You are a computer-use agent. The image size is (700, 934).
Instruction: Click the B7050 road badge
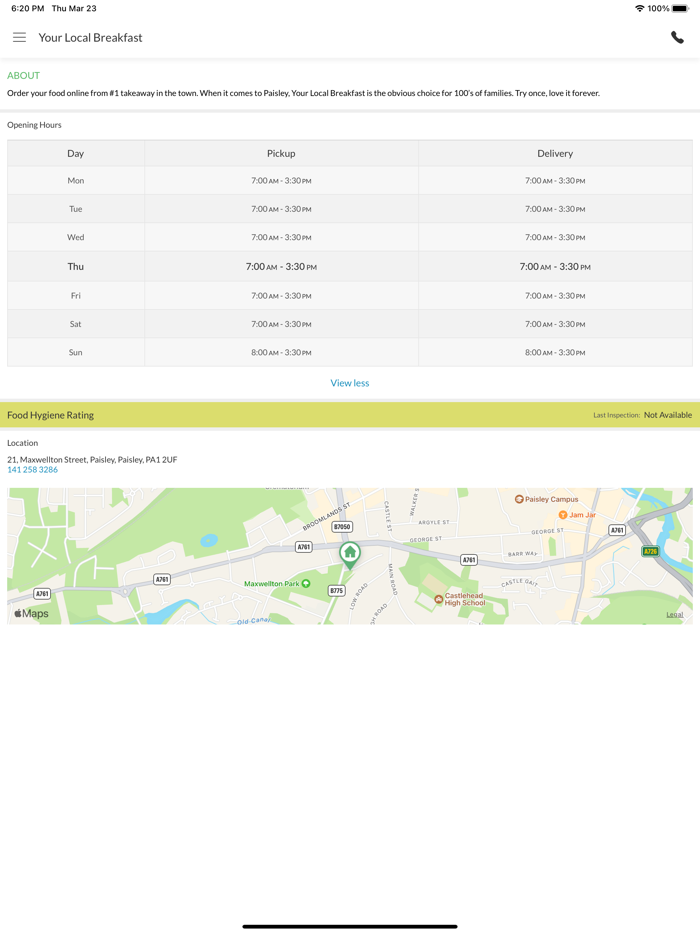[342, 527]
